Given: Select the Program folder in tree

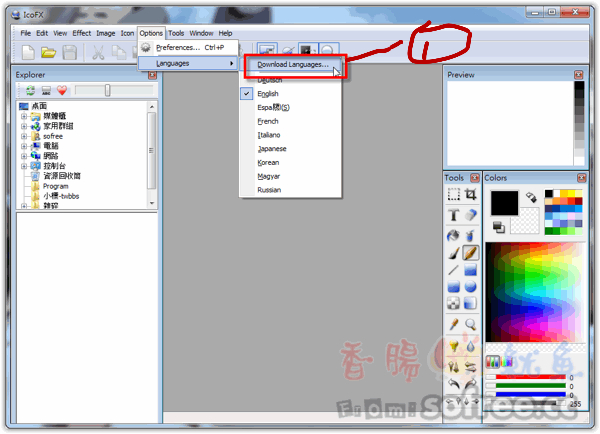Looking at the screenshot, I should (55, 186).
